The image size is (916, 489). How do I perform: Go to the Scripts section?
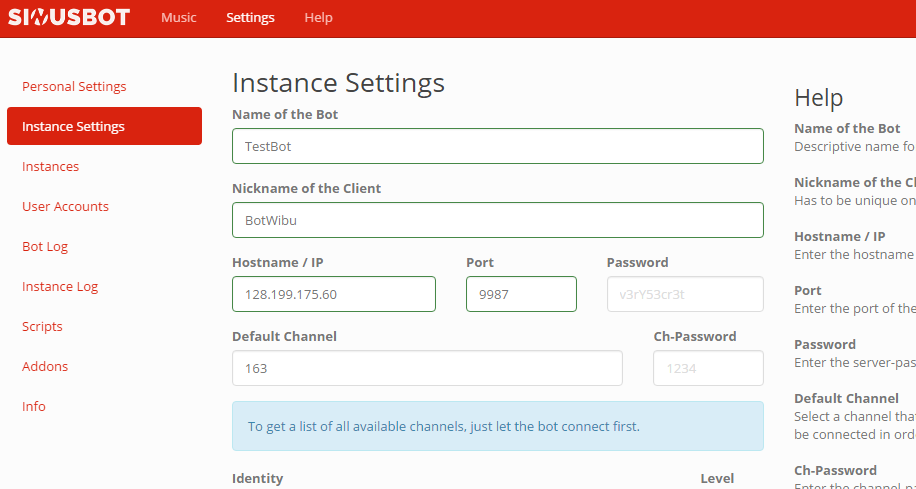click(x=42, y=327)
